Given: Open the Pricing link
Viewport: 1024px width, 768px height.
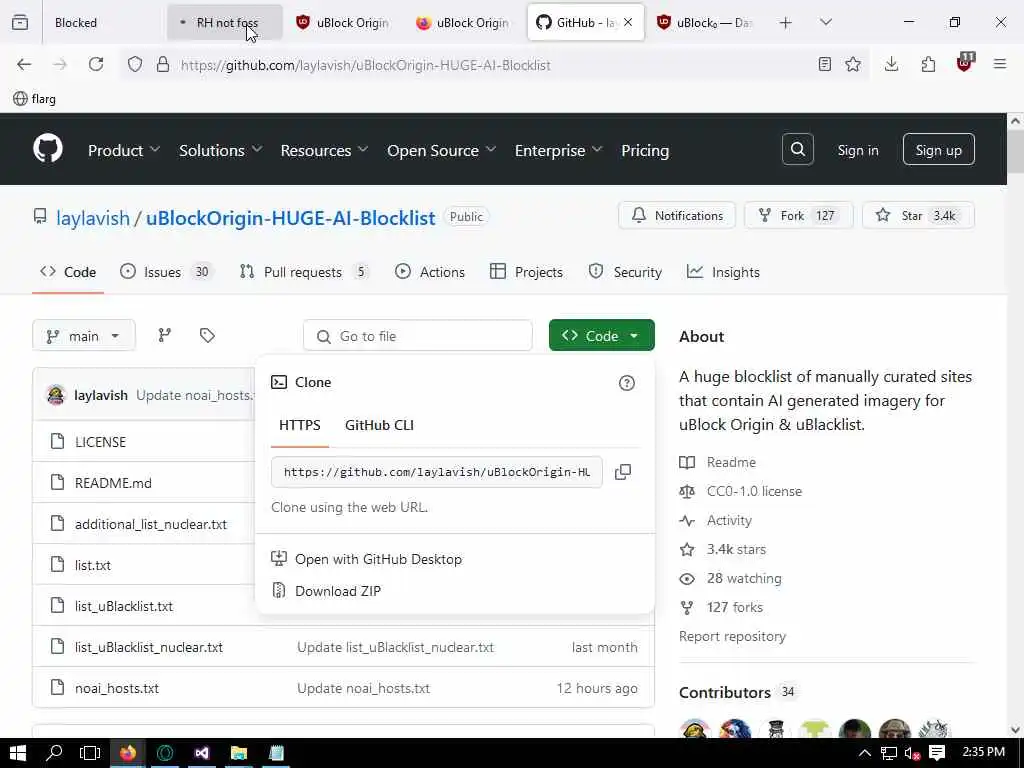Looking at the screenshot, I should [645, 150].
